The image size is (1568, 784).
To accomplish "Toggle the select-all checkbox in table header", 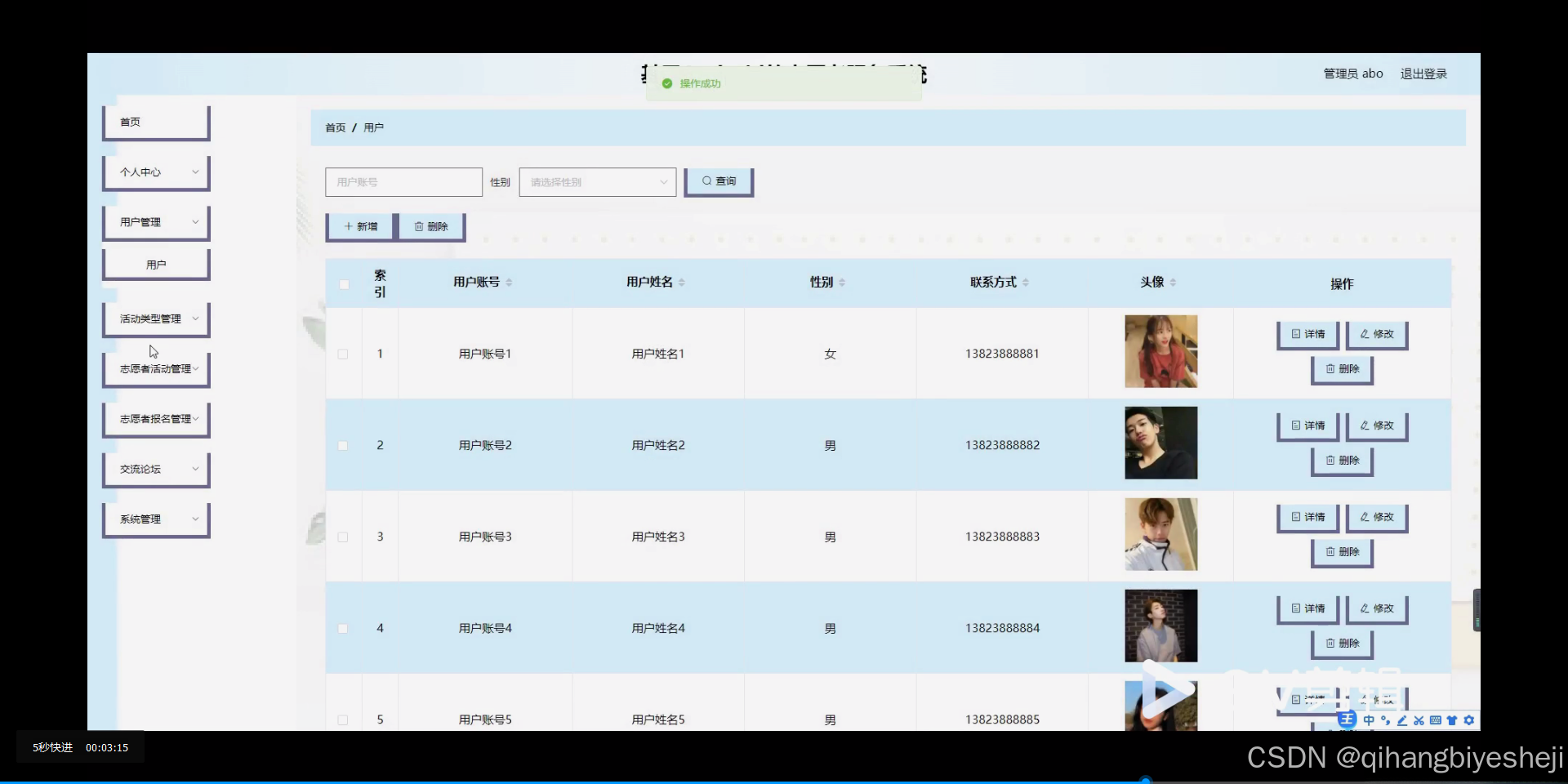I will (x=344, y=283).
